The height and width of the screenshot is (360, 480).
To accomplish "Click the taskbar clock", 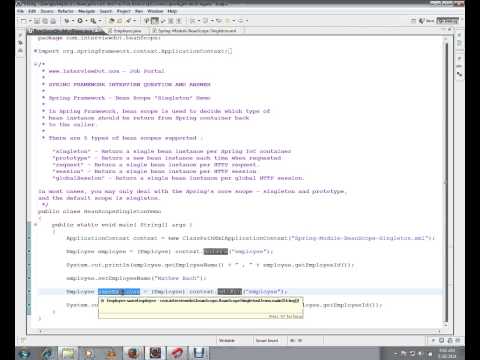I will point(447,353).
